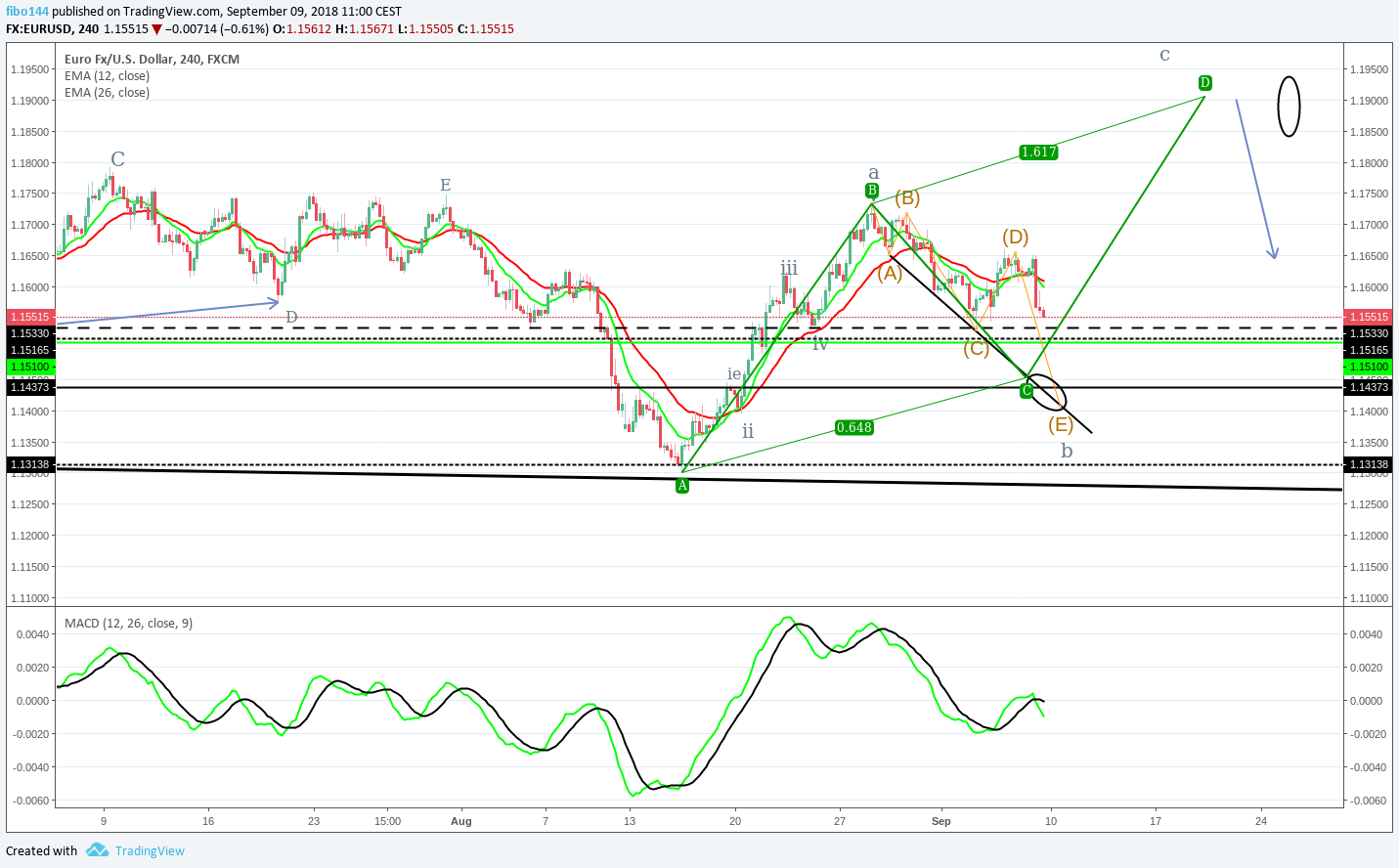Image resolution: width=1399 pixels, height=868 pixels.
Task: Select the blue downward arrow drawing
Action: click(x=1256, y=179)
